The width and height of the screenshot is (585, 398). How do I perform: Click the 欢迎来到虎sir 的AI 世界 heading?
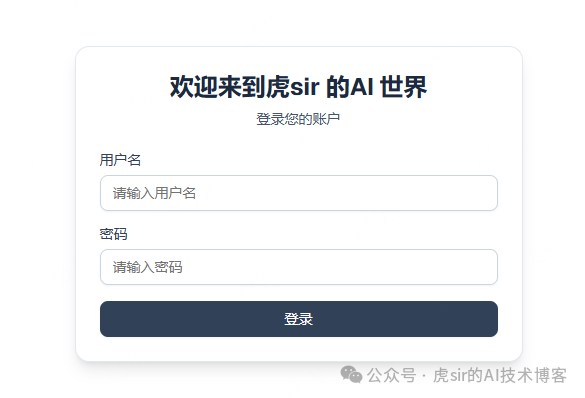(298, 87)
